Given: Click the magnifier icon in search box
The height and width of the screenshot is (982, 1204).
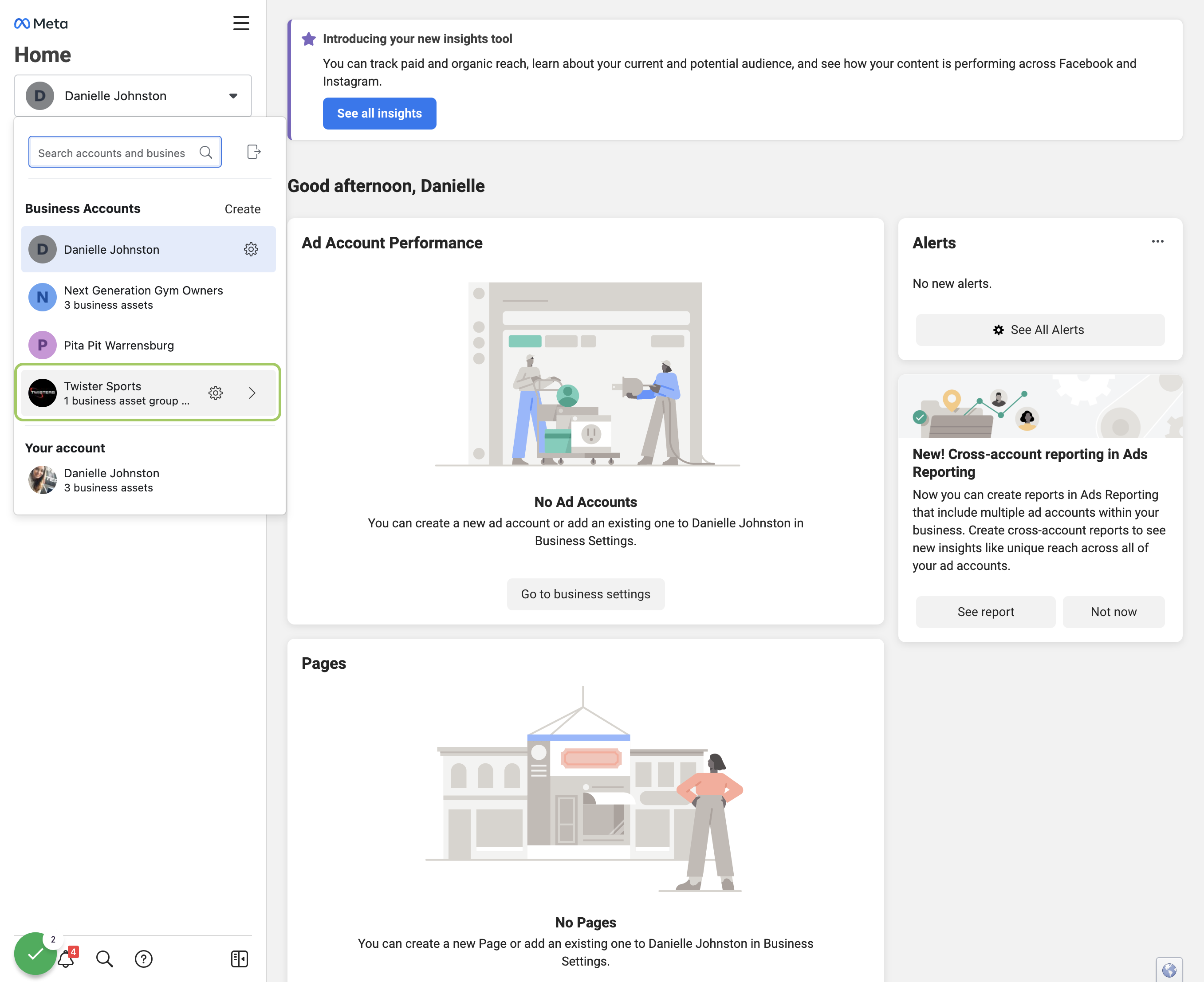Looking at the screenshot, I should tap(206, 153).
